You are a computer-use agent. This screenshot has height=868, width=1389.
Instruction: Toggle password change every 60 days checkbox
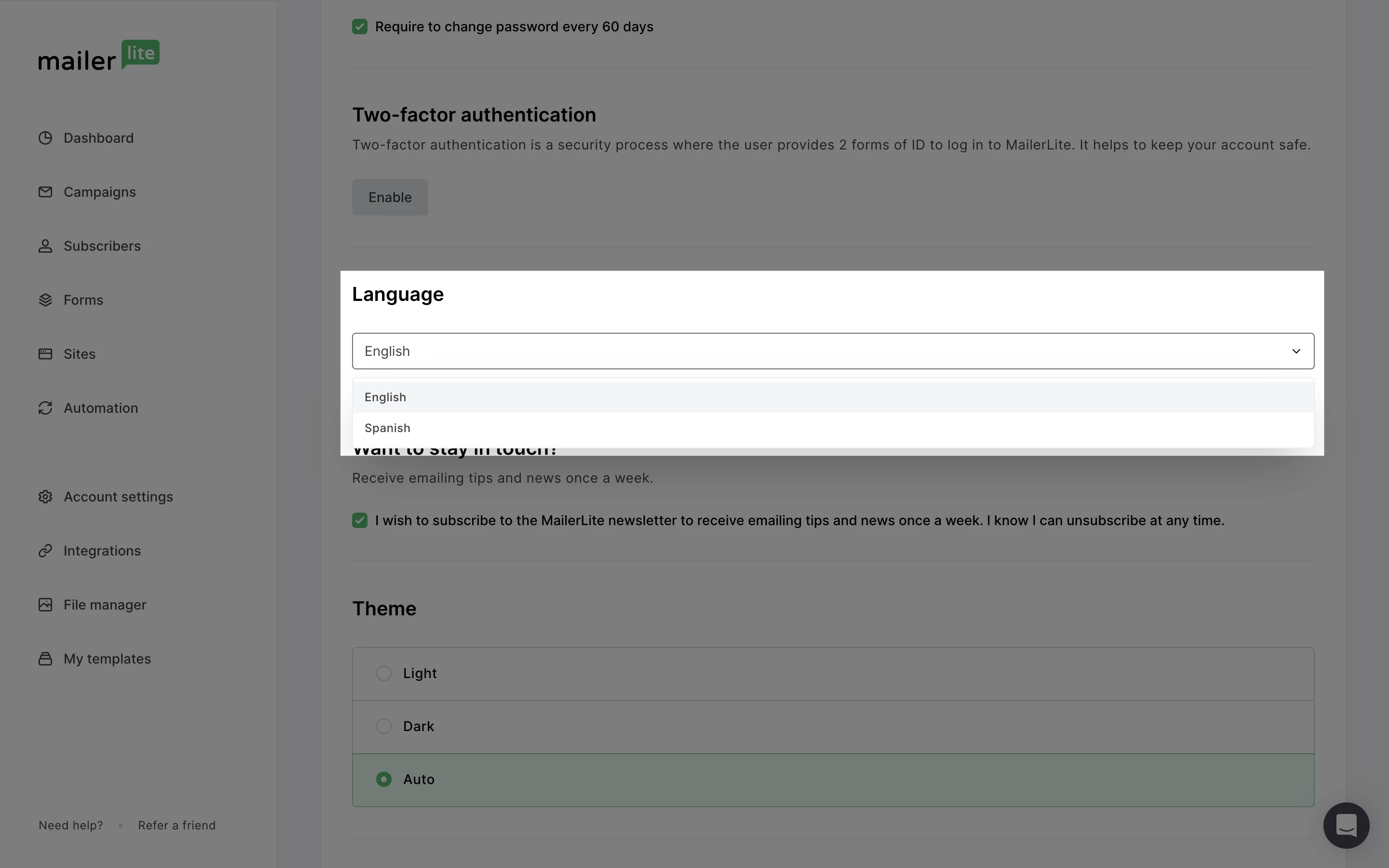tap(360, 26)
